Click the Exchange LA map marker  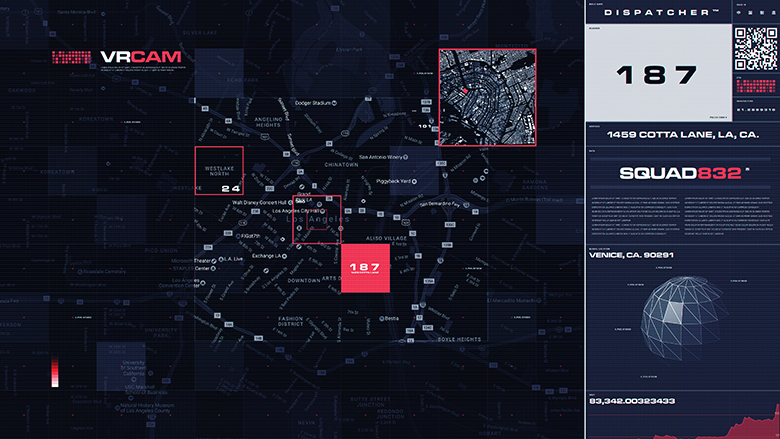[x=283, y=256]
